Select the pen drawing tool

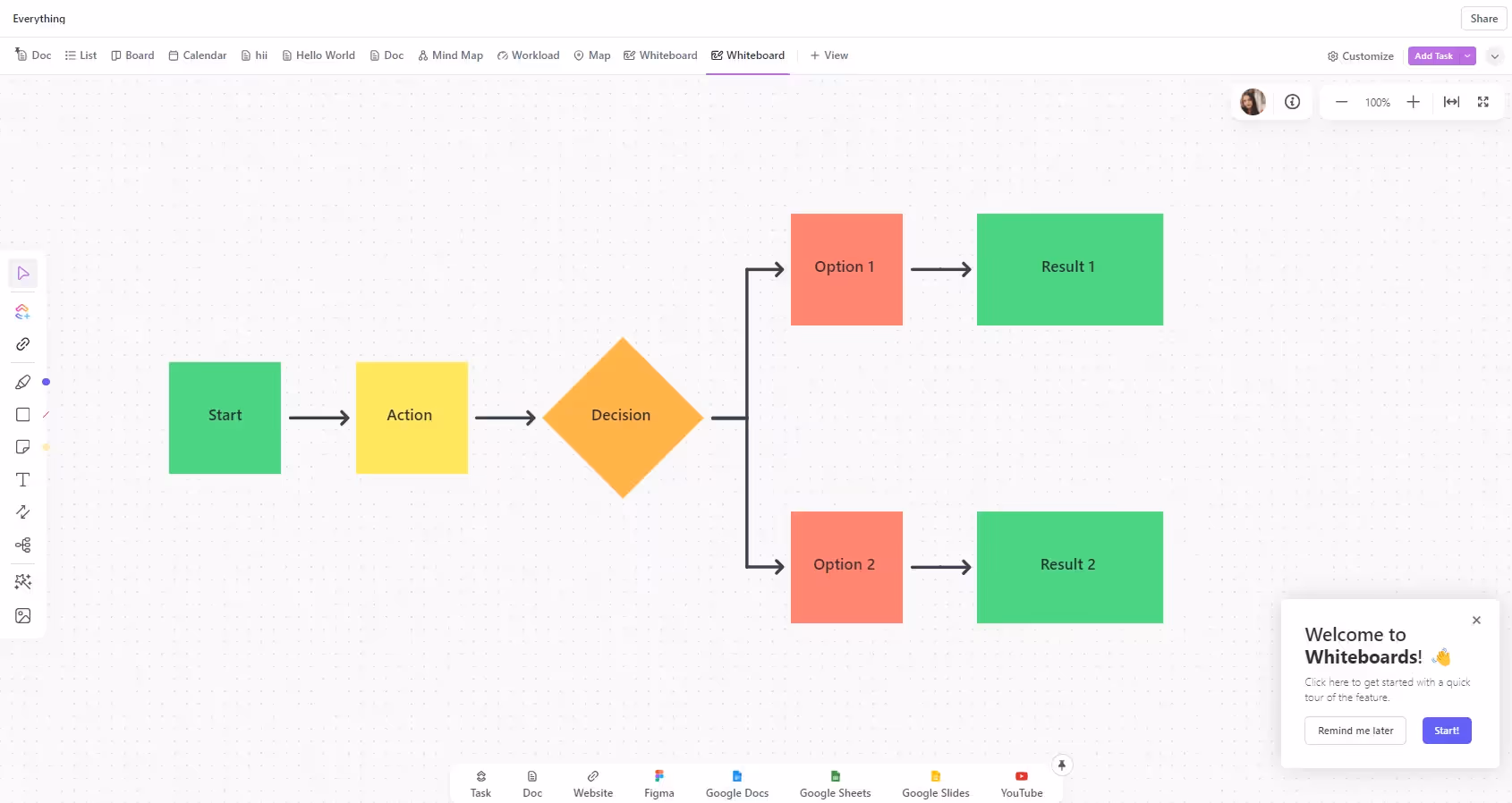coord(23,383)
